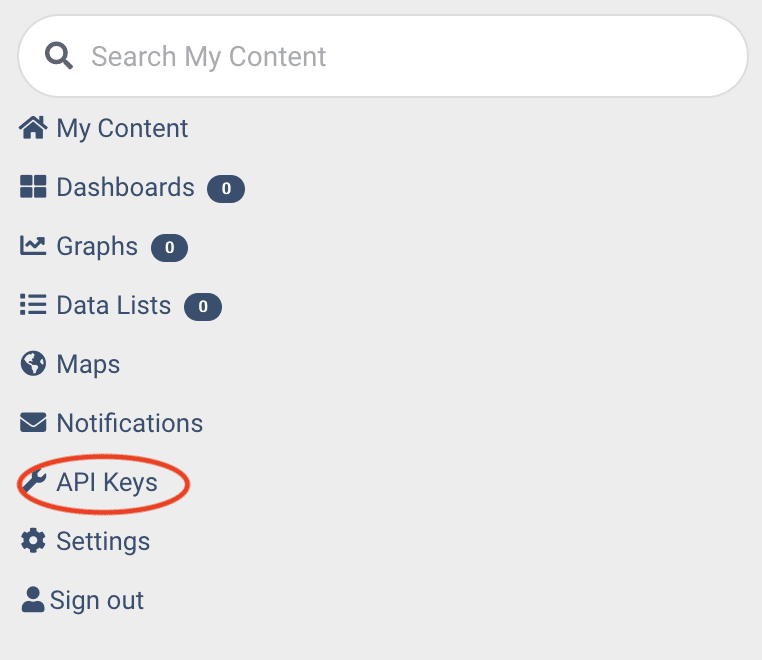Click the Notifications envelope icon

click(33, 423)
